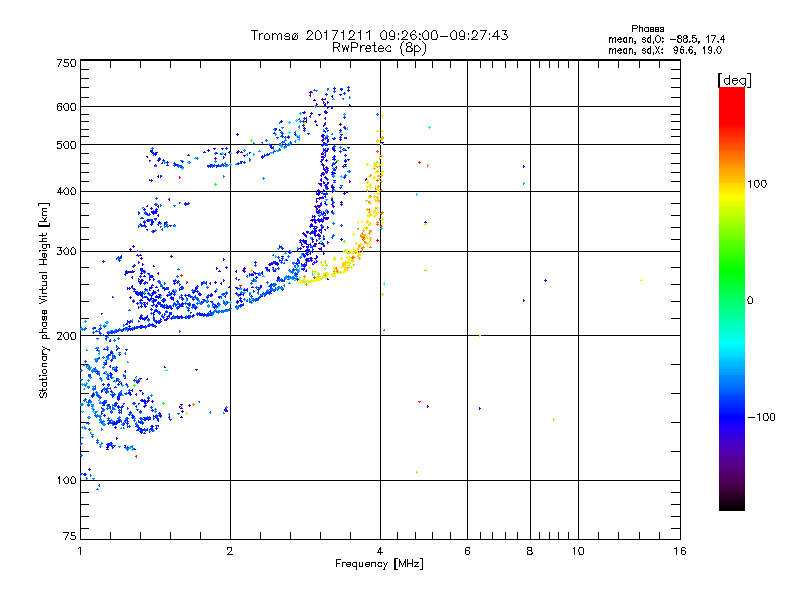Image resolution: width=800 pixels, height=600 pixels.
Task: Click the x-axis tick label "8"
Action: (x=530, y=551)
